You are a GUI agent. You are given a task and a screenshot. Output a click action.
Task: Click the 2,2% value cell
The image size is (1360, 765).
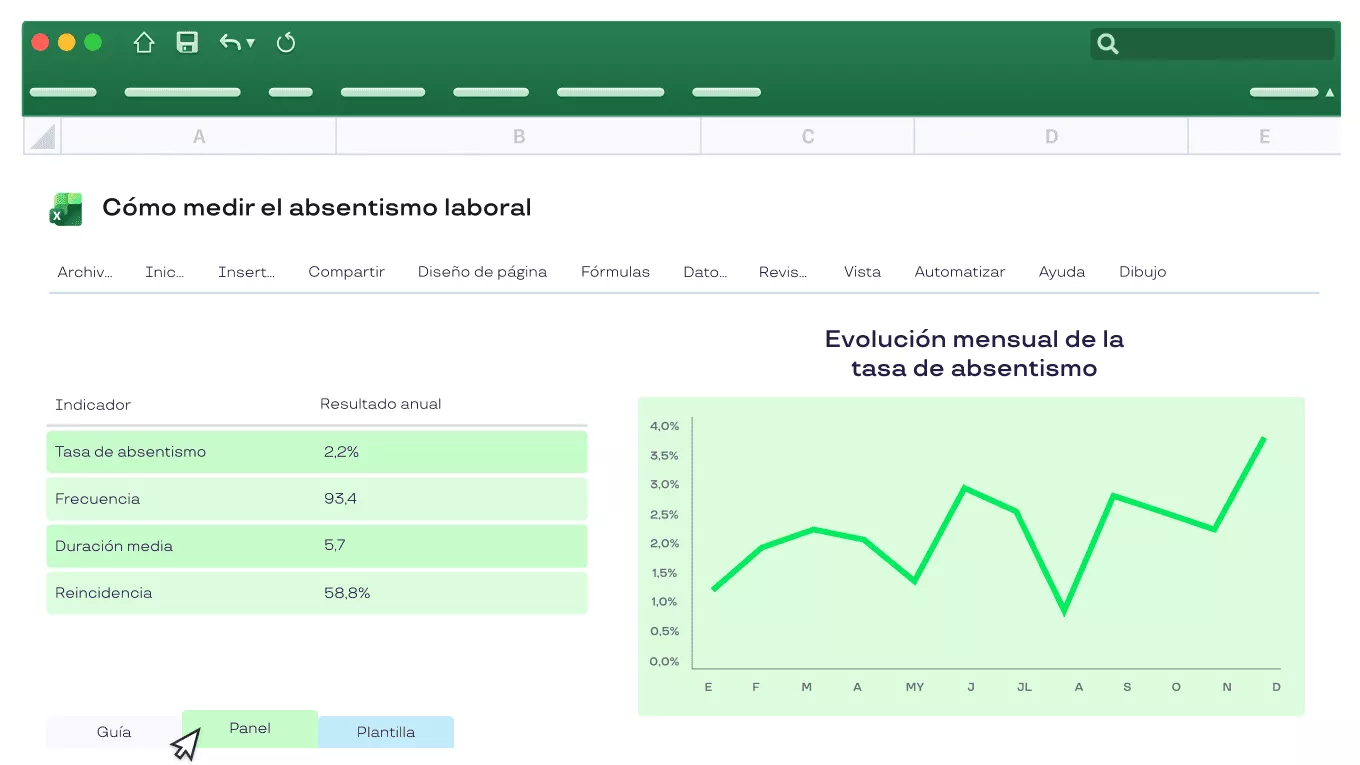[x=341, y=452]
